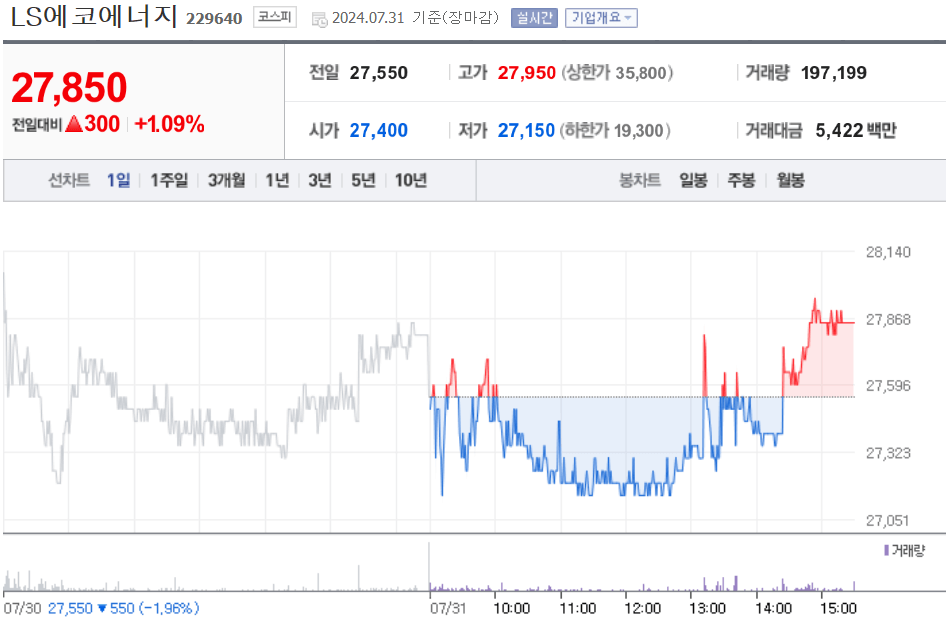Click the LS에코에너지 stock title
Viewport: 946px width, 642px height.
point(94,16)
